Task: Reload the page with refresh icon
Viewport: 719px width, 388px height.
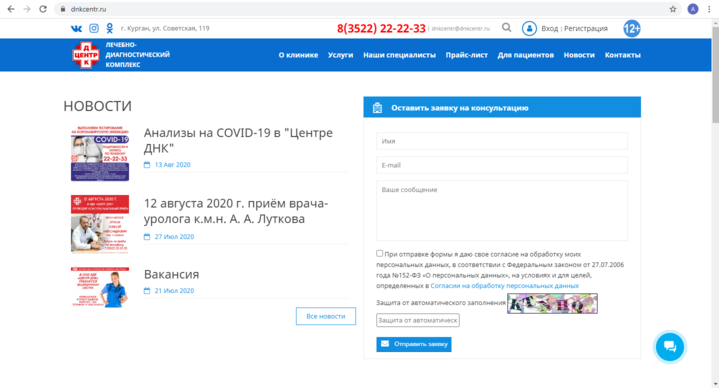Action: click(x=43, y=9)
